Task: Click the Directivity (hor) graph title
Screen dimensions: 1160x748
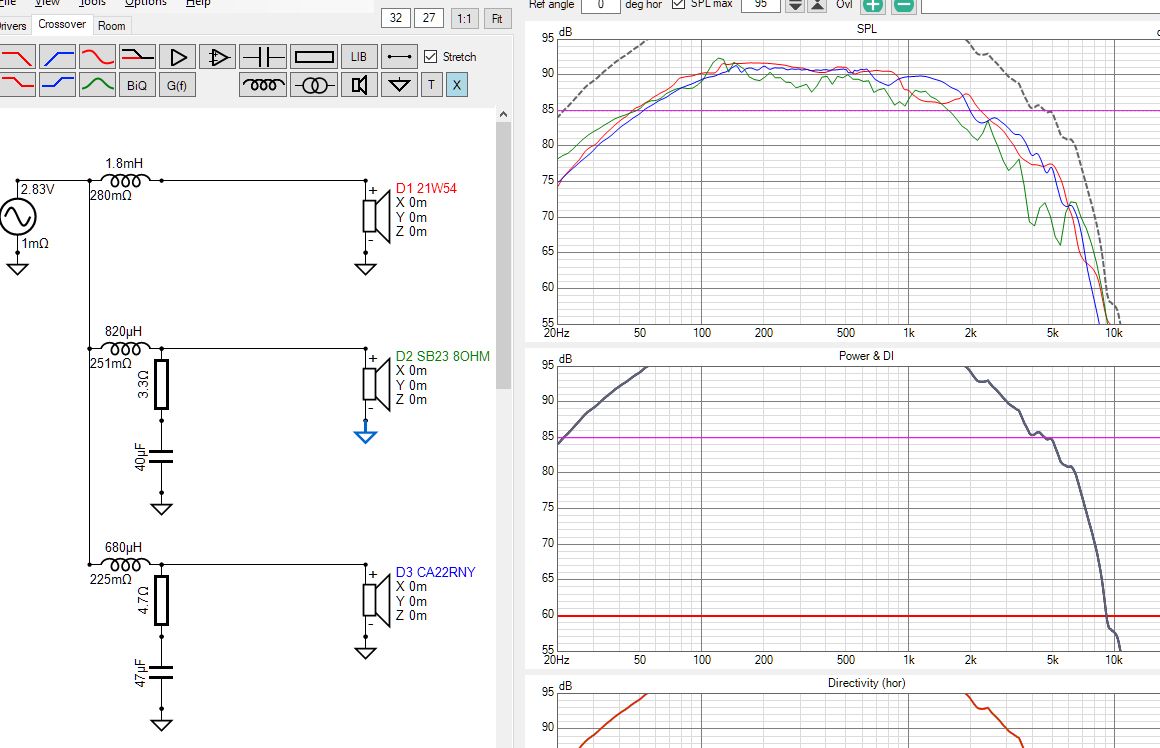Action: point(866,683)
